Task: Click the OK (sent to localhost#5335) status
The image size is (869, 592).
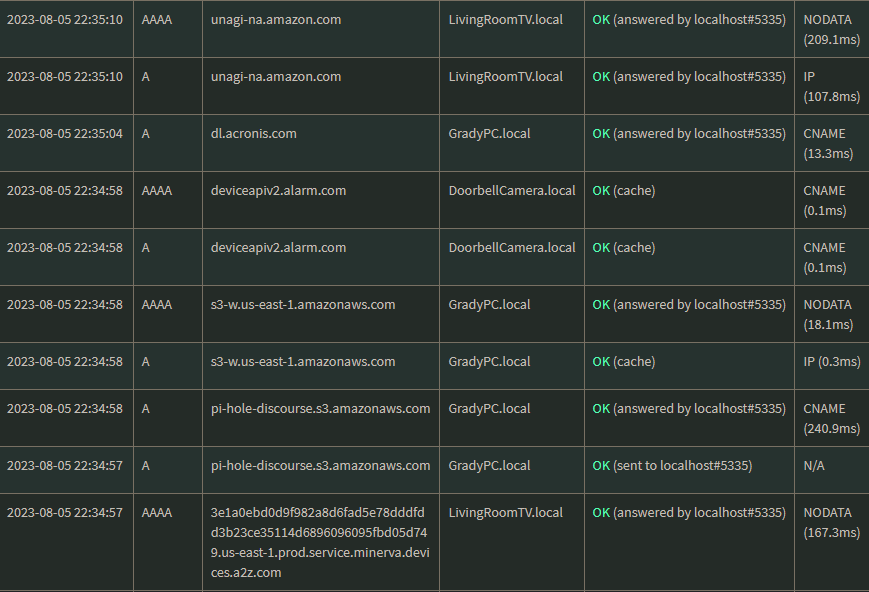Action: [672, 466]
